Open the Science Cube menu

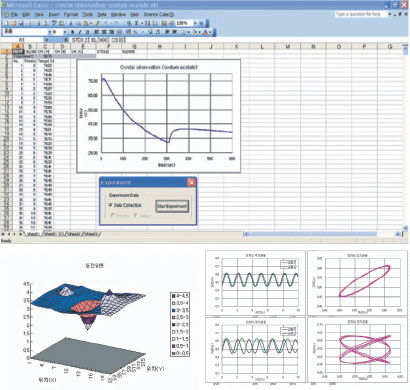pos(159,15)
